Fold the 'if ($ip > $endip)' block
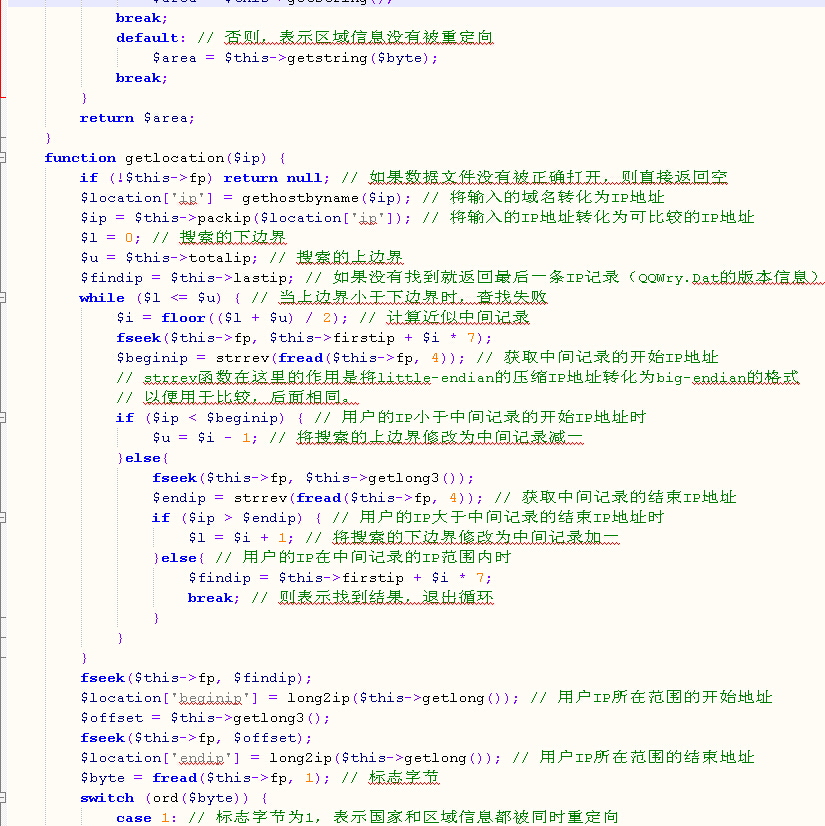This screenshot has height=826, width=825. pyautogui.click(x=4, y=518)
